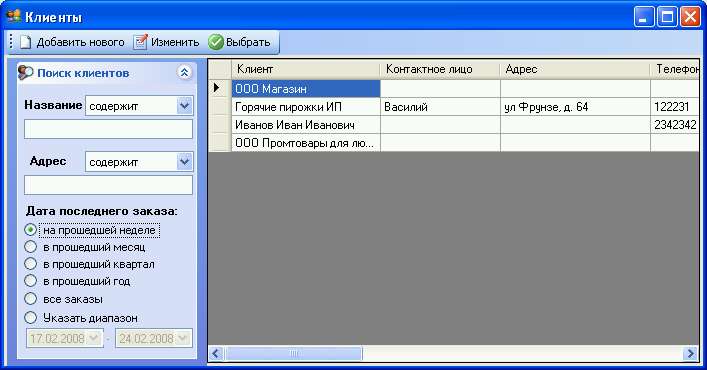This screenshot has height=370, width=707.
Task: Click the 'Название' search text field
Action: (108, 129)
